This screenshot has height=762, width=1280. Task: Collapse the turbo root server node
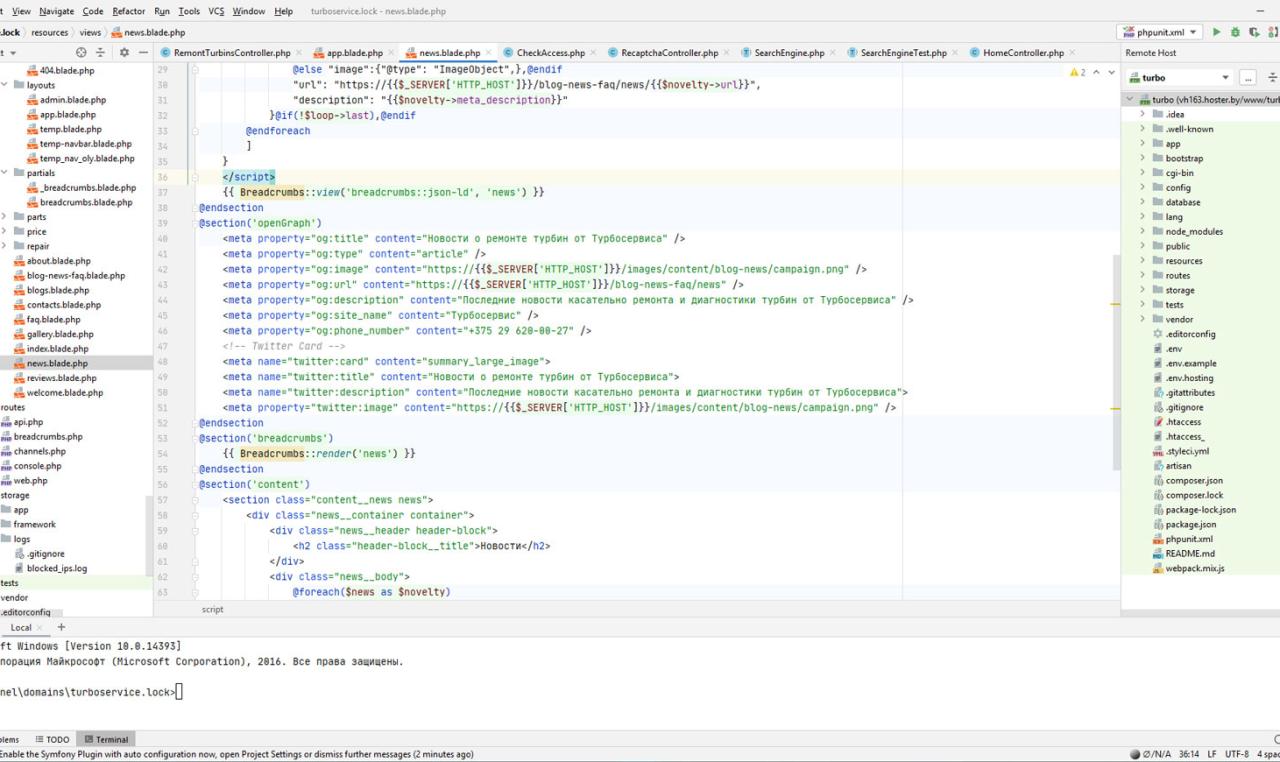pyautogui.click(x=1130, y=100)
